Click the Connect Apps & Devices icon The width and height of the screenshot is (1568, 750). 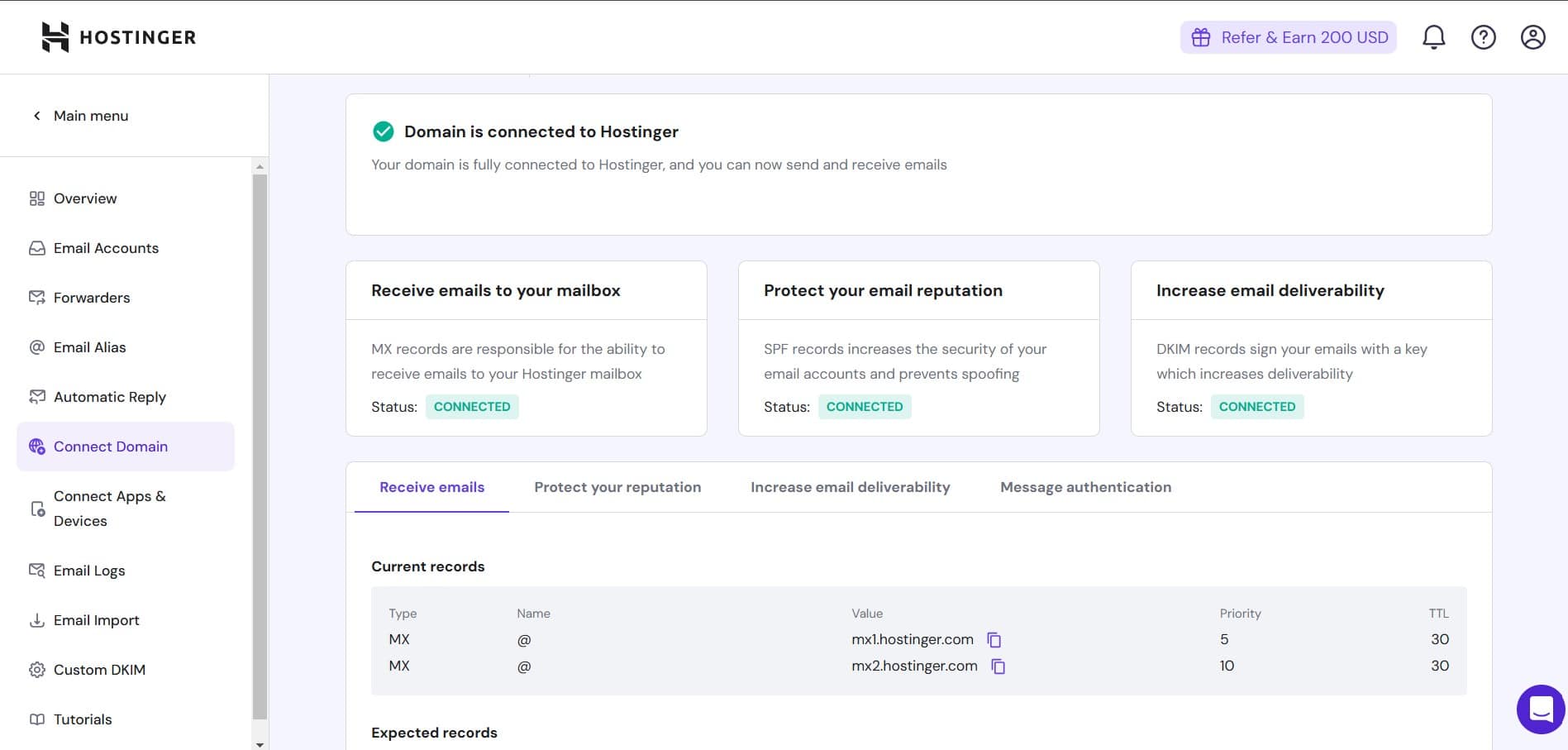pyautogui.click(x=37, y=509)
